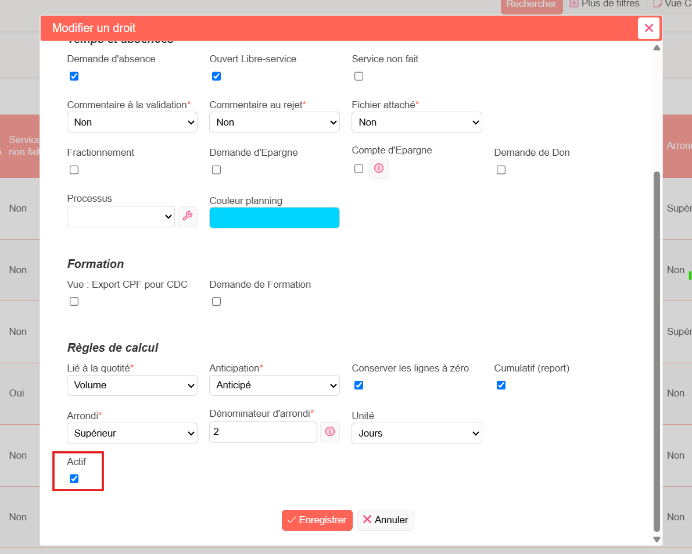
Task: Uncheck Cumulatif (report) checkbox
Action: [x=501, y=385]
